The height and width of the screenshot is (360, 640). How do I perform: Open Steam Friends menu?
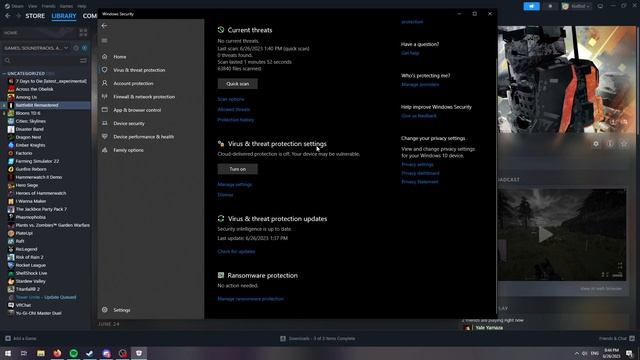[x=48, y=6]
